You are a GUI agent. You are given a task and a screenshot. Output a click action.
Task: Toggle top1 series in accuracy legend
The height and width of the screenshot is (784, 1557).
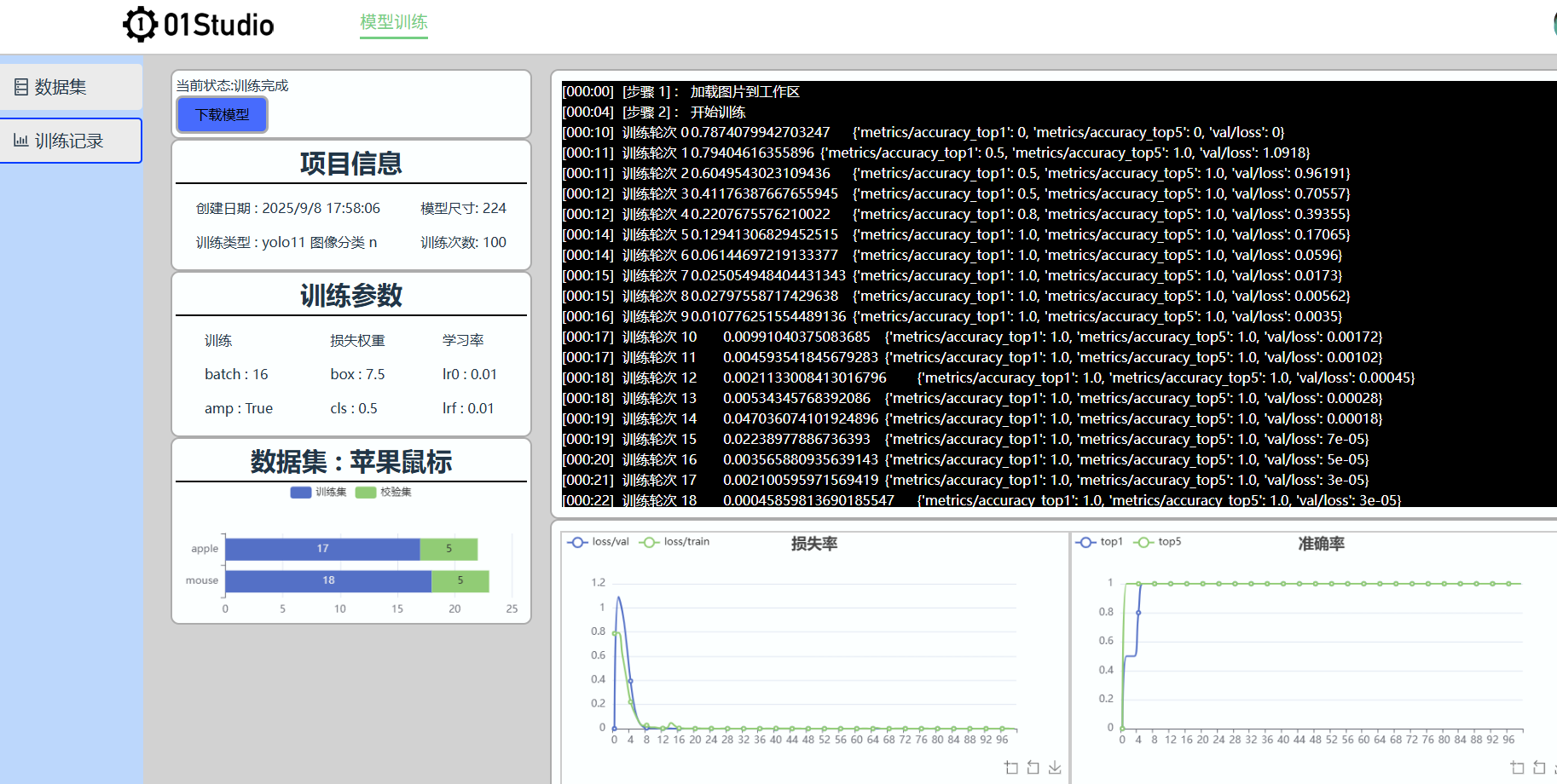click(x=1099, y=542)
